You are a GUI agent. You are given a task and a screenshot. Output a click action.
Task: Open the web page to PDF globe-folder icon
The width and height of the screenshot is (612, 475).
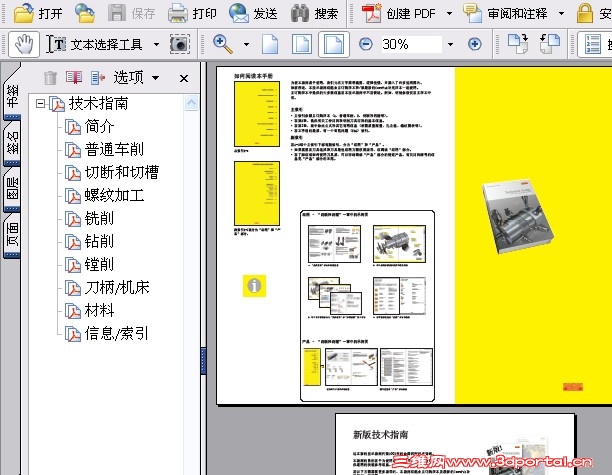pyautogui.click(x=85, y=13)
